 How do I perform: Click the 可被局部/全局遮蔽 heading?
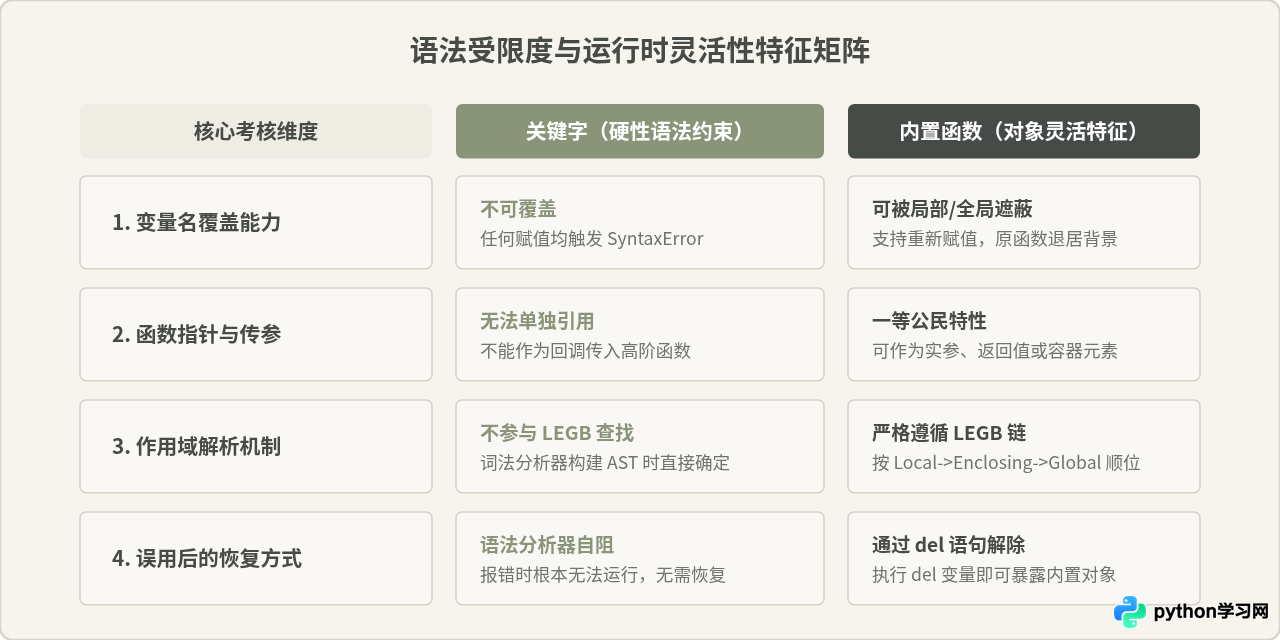(952, 209)
